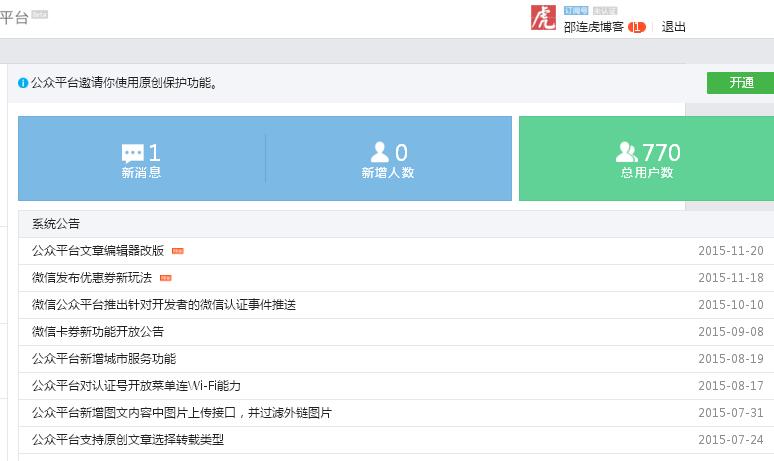Open the green 总用户数 770 panel

pos(646,159)
